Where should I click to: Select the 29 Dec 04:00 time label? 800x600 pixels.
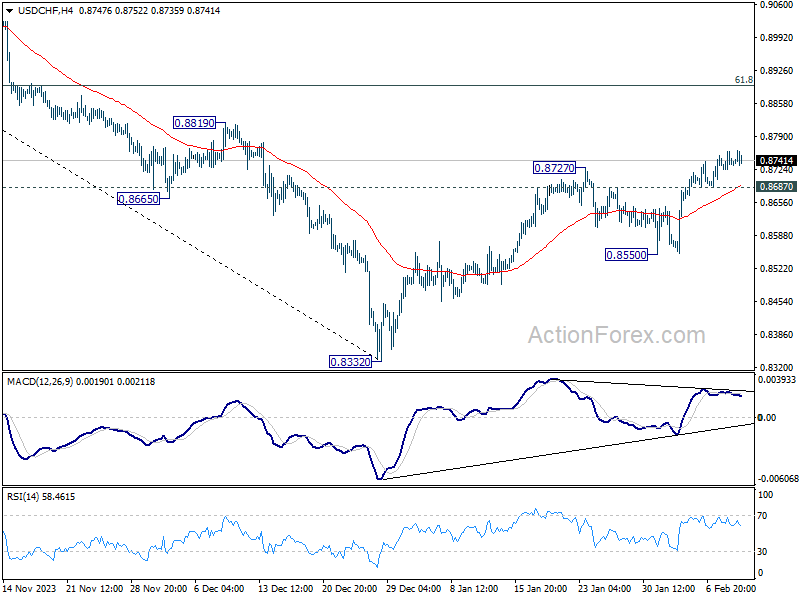pyautogui.click(x=414, y=588)
